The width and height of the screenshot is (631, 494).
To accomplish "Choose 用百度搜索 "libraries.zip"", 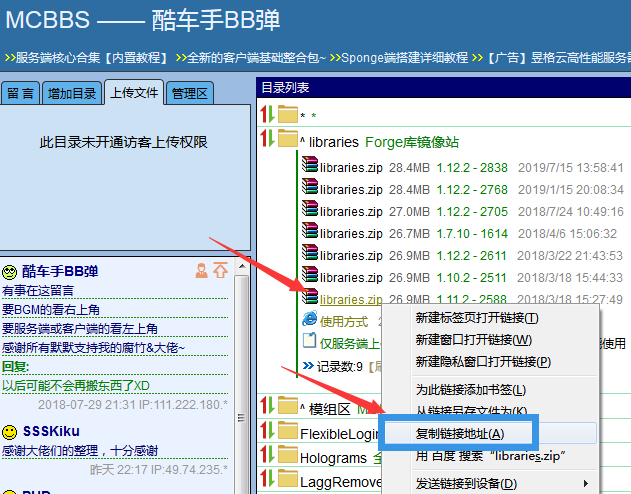I will 491,456.
